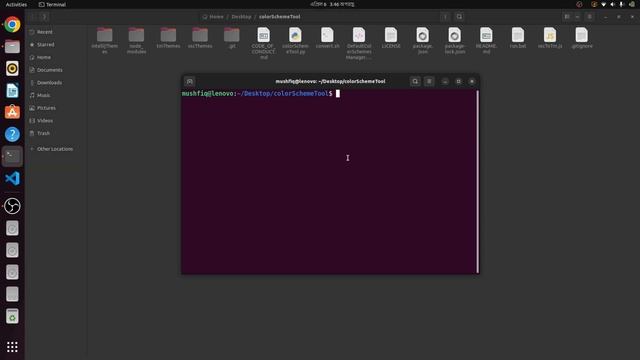Open Starred in Files sidebar
Screen dimensions: 640x360
click(x=56, y=44)
